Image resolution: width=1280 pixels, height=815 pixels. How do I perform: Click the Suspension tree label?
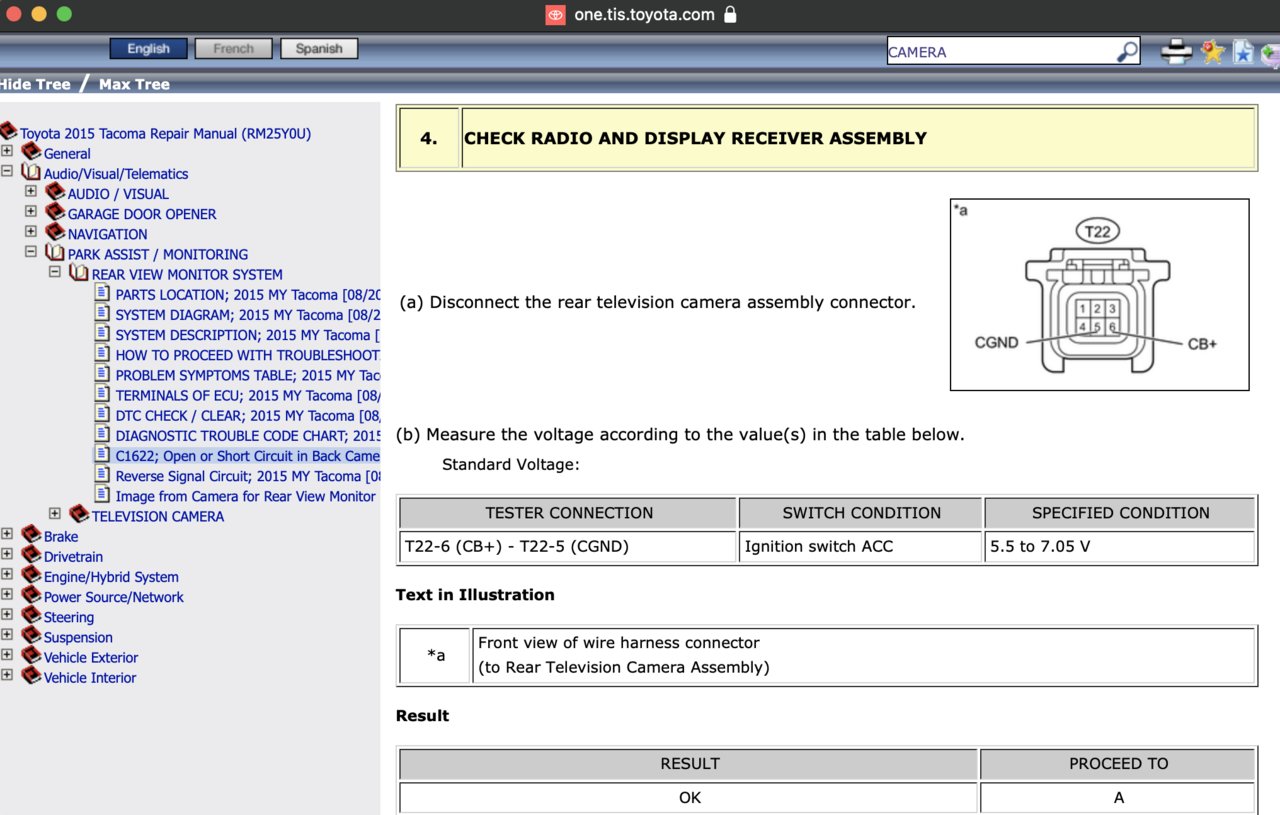[x=78, y=637]
